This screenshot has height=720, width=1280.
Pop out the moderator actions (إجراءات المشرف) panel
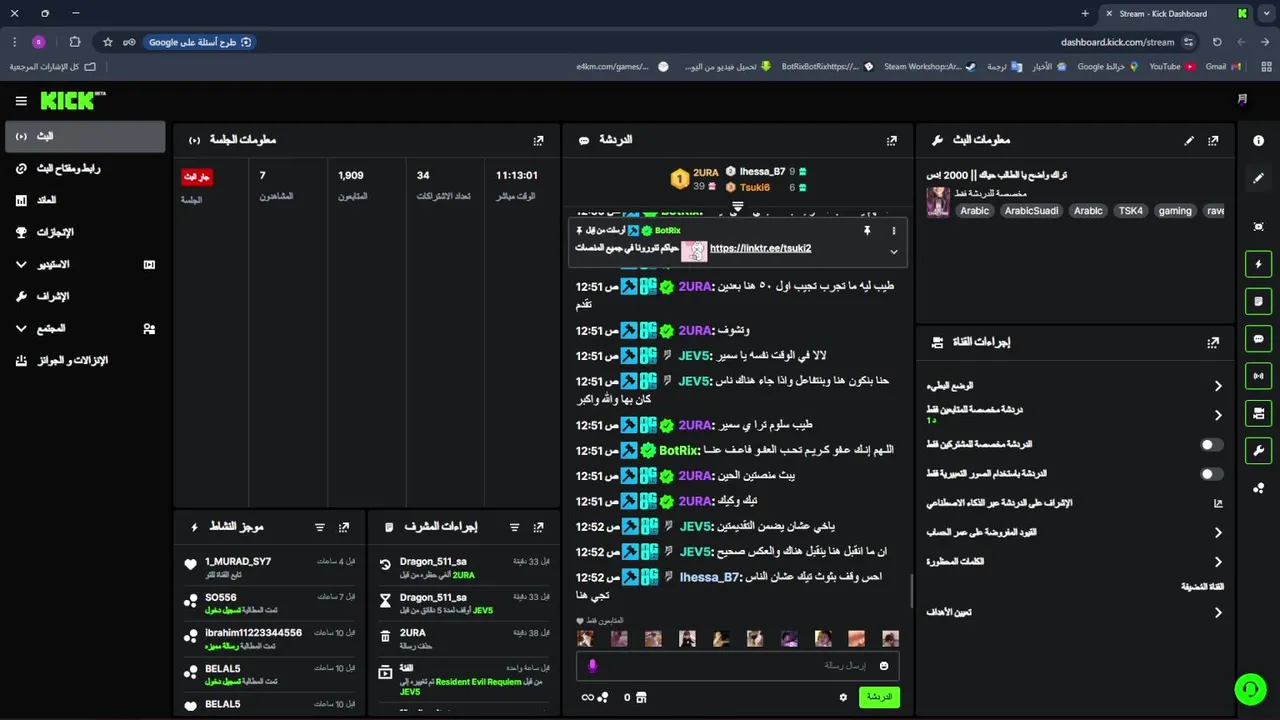pyautogui.click(x=539, y=527)
